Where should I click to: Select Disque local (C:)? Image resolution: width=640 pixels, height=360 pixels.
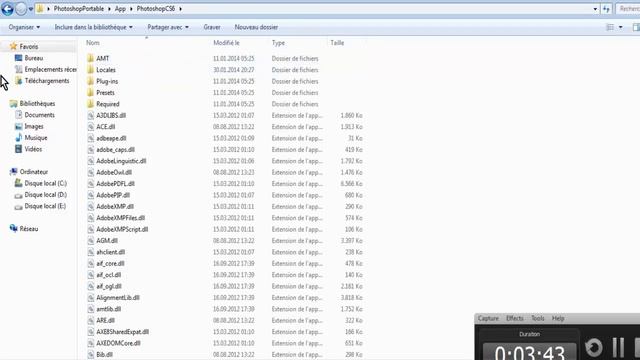(x=45, y=183)
